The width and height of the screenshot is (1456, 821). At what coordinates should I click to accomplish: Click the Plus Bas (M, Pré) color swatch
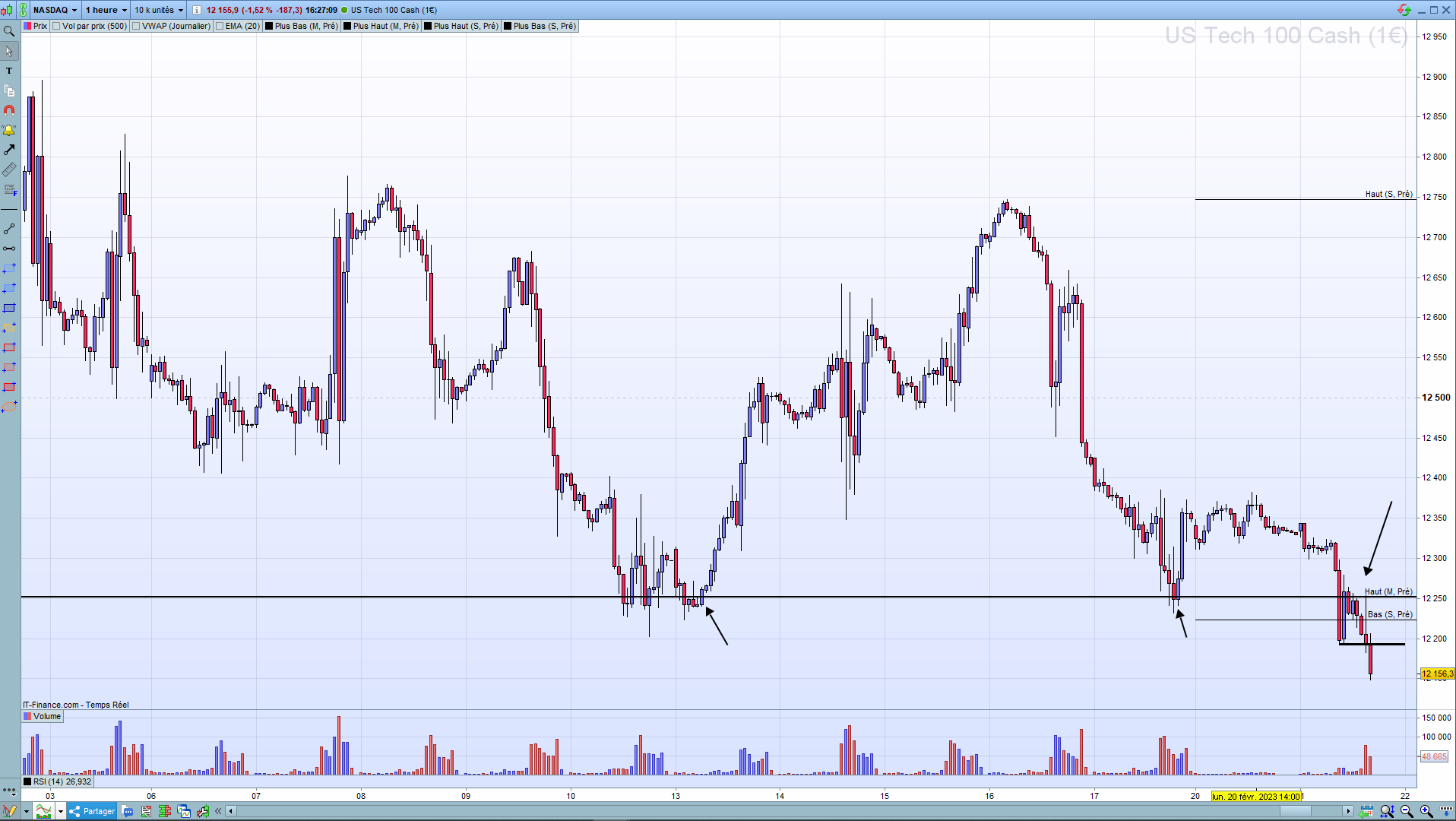[269, 26]
